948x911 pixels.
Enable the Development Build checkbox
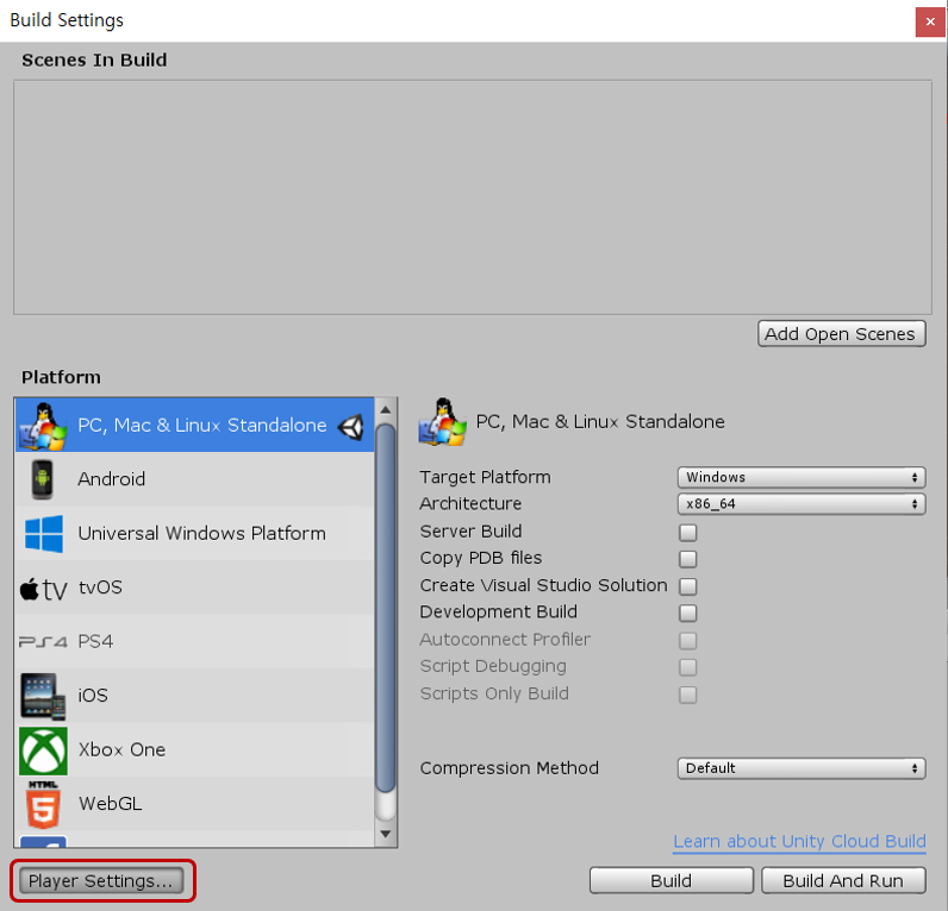tap(687, 612)
